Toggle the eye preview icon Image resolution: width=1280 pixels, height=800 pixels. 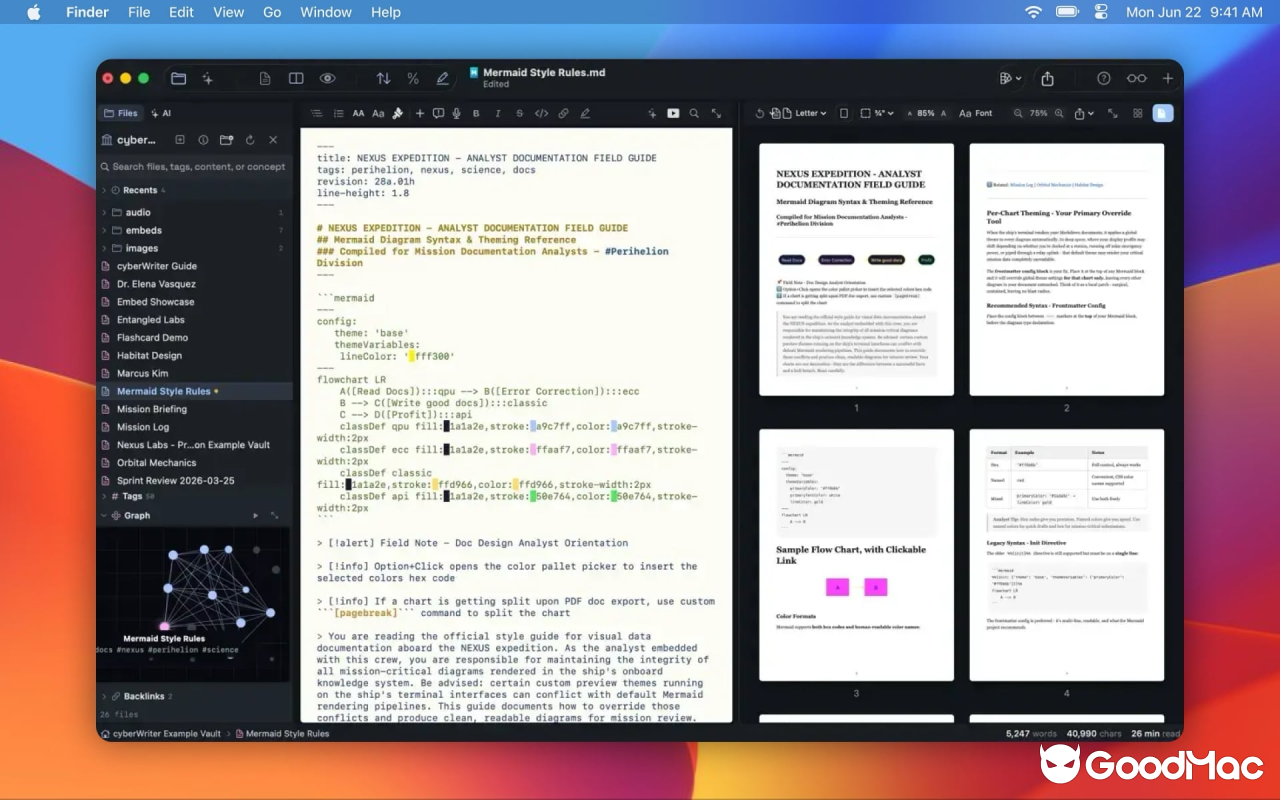327,78
